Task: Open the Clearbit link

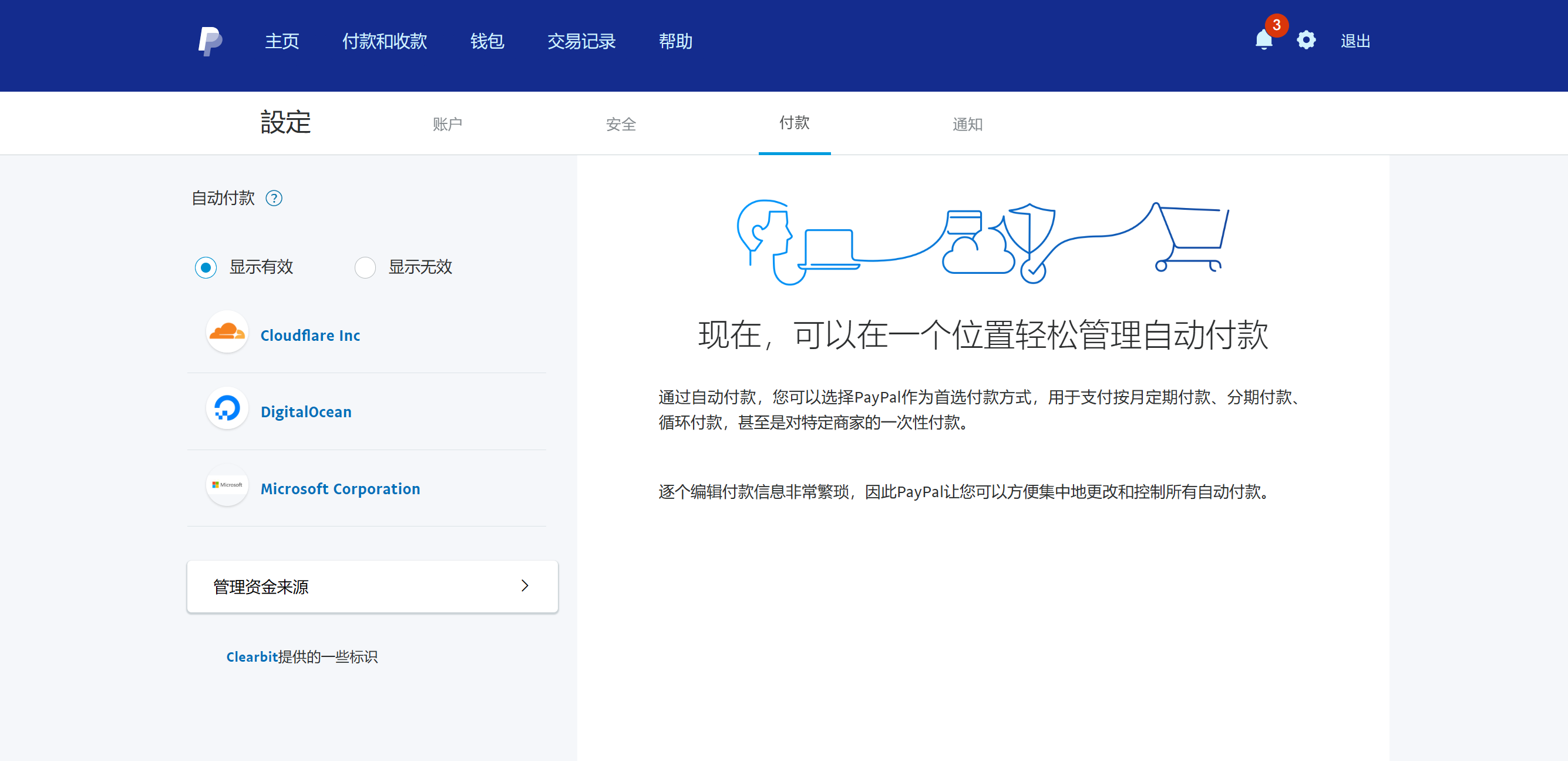Action: click(x=251, y=657)
